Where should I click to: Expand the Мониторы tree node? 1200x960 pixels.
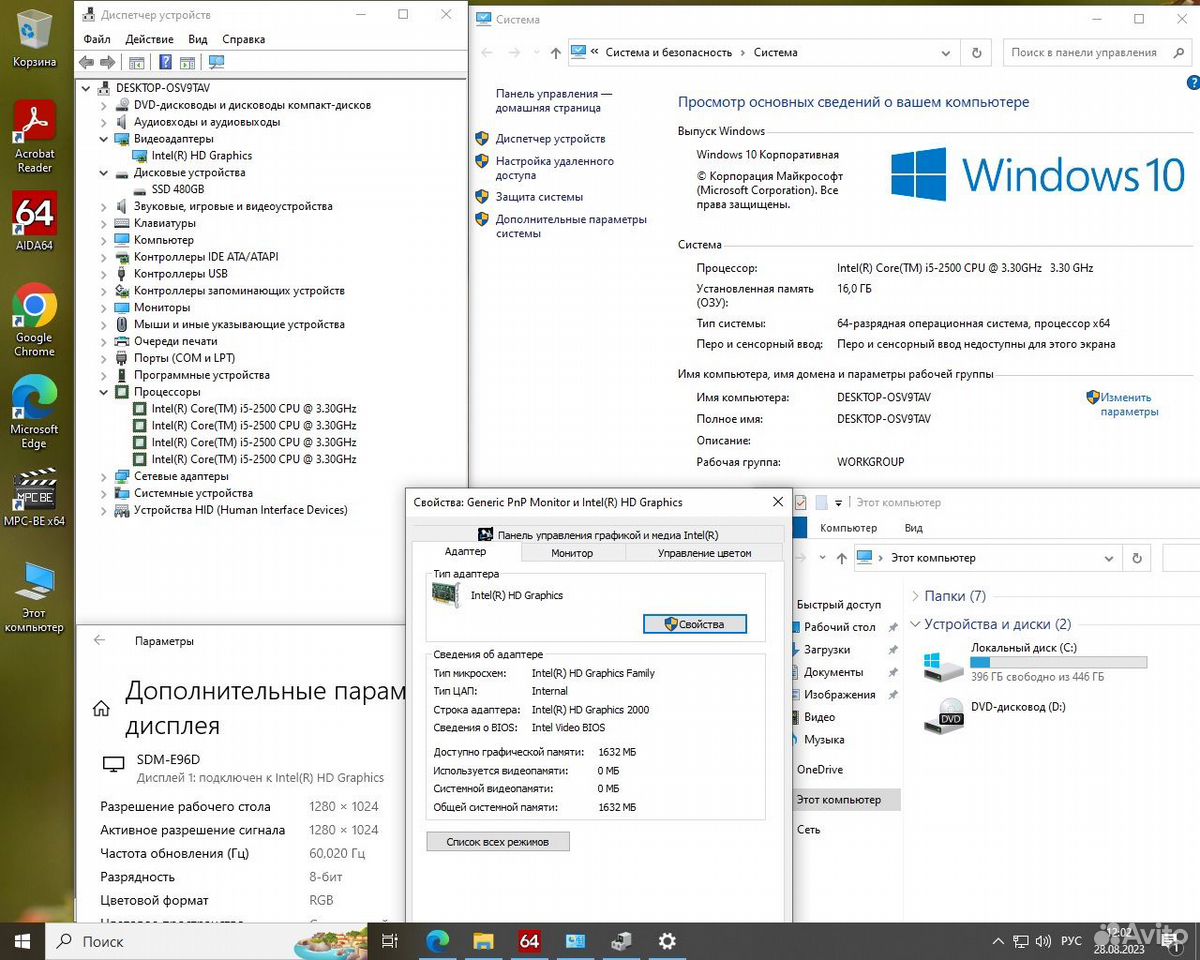103,308
